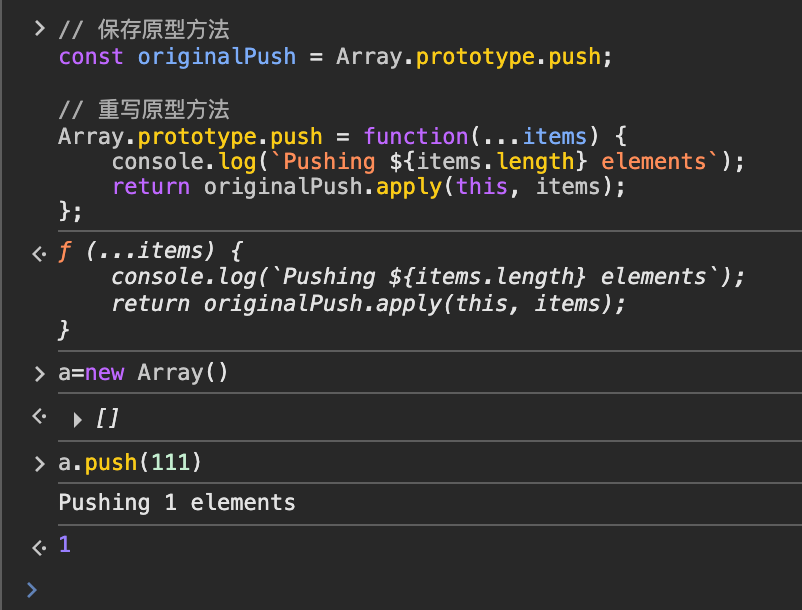Click the input chevron beside the '保存原型方法' comment
Screen dimensions: 802x610
(39, 29)
